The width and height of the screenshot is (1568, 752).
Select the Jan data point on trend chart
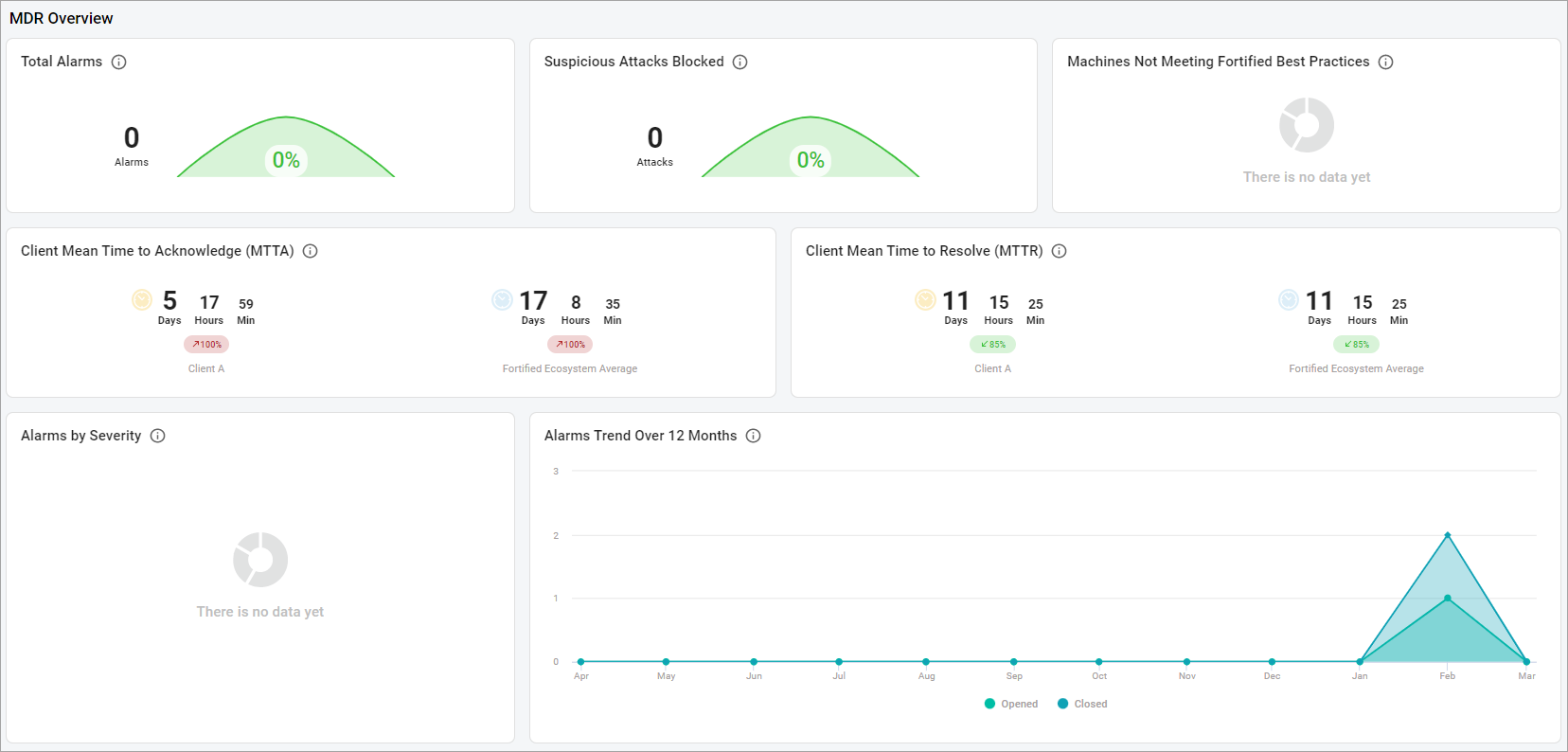click(1360, 661)
